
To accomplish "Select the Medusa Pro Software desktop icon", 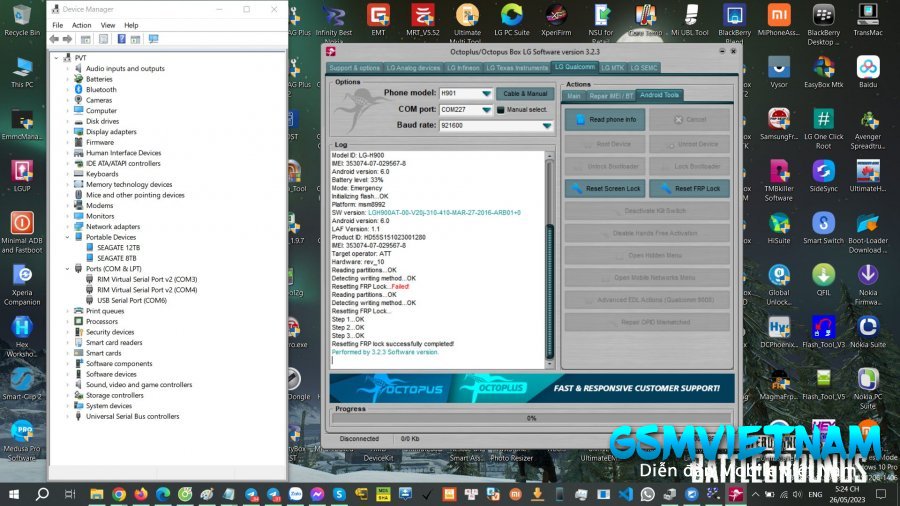I will pyautogui.click(x=22, y=441).
